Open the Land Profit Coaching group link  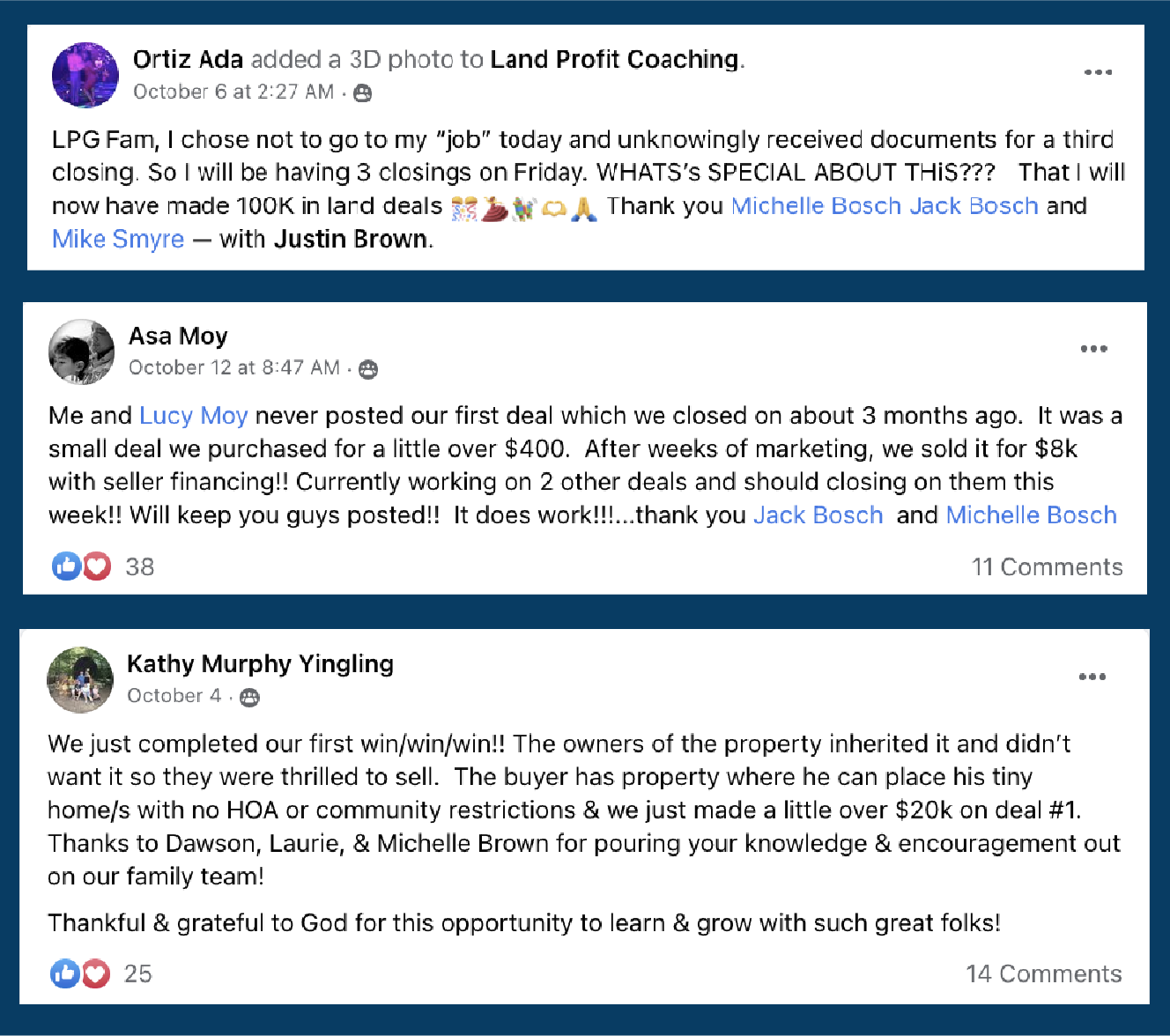pyautogui.click(x=614, y=59)
